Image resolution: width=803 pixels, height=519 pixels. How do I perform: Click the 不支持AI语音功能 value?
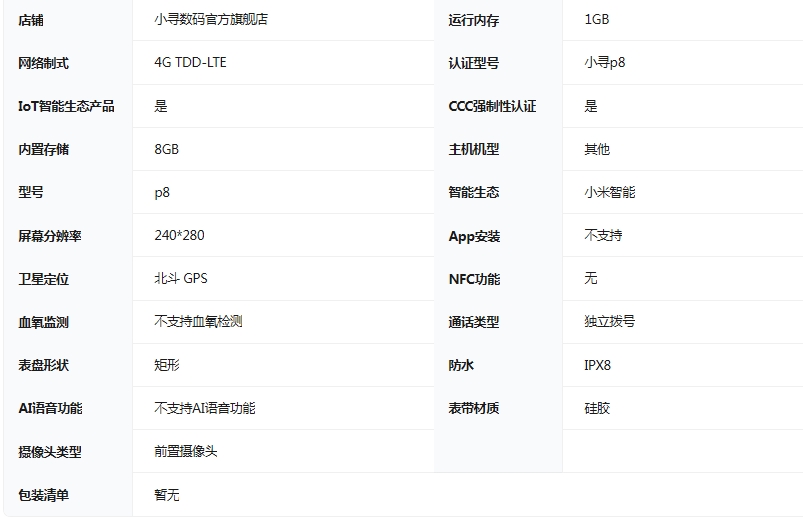point(204,408)
